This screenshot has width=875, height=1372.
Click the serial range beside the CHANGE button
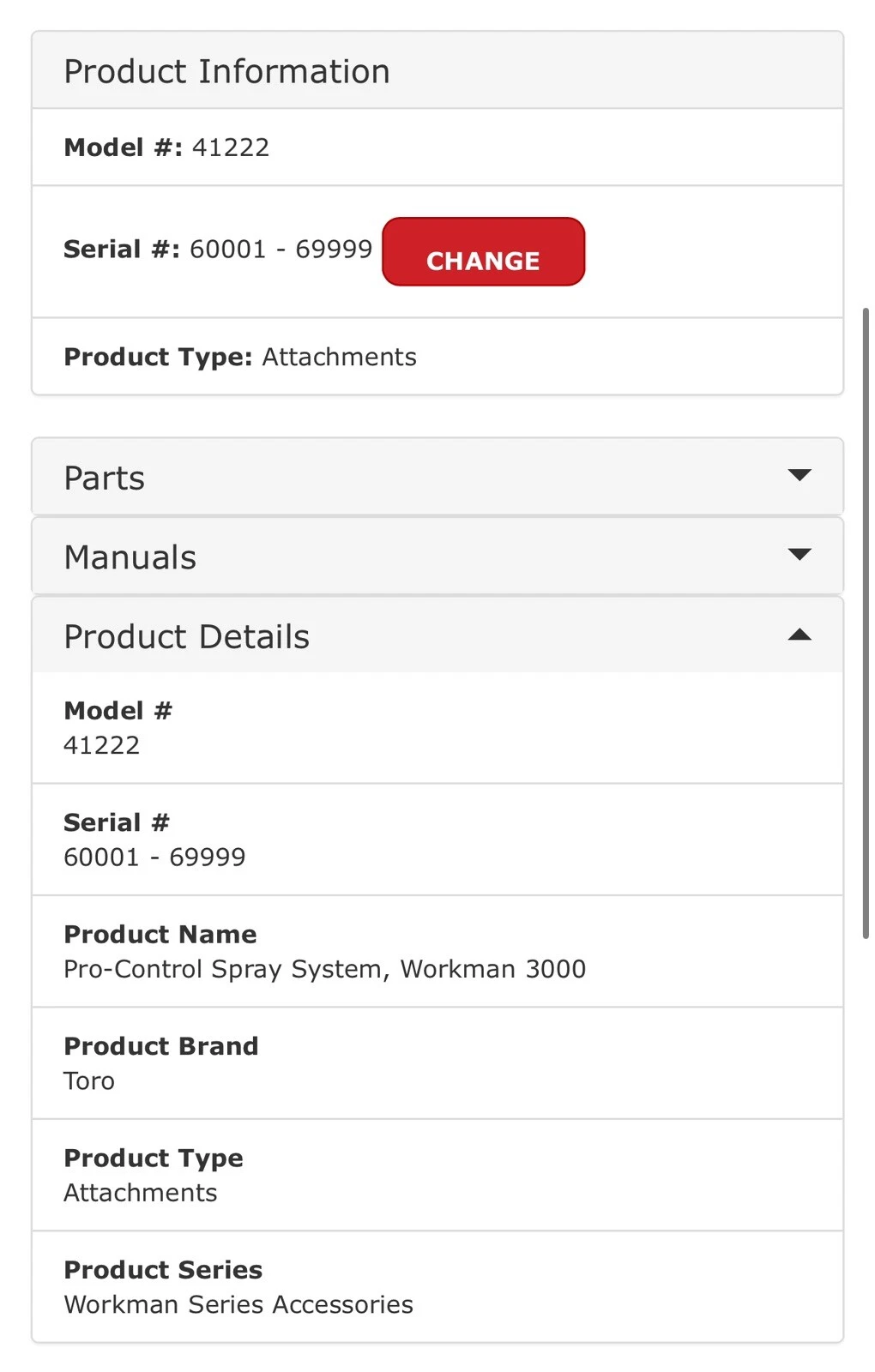(x=281, y=250)
